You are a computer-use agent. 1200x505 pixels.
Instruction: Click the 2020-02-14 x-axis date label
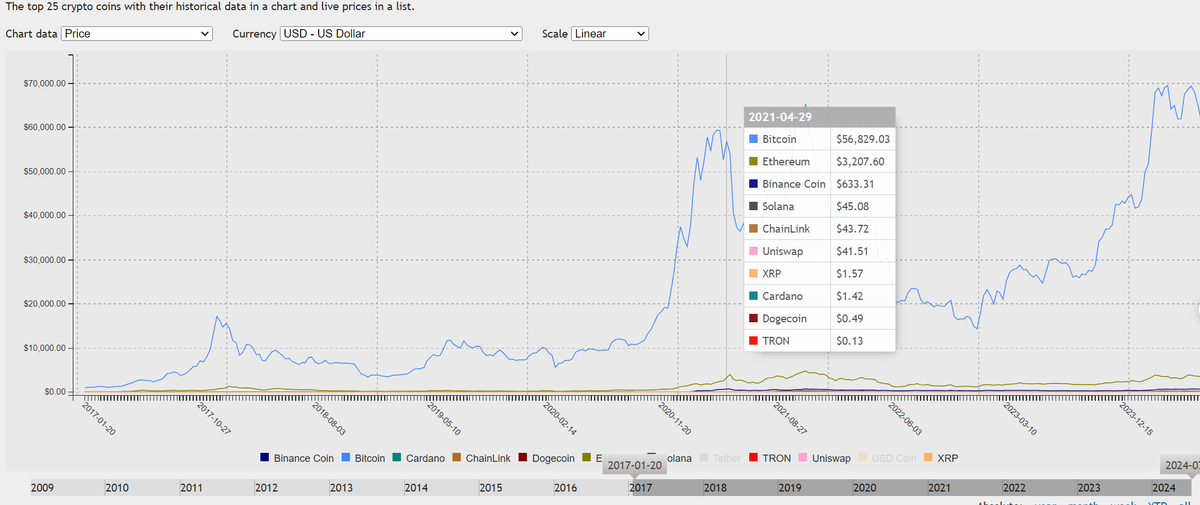(x=558, y=419)
